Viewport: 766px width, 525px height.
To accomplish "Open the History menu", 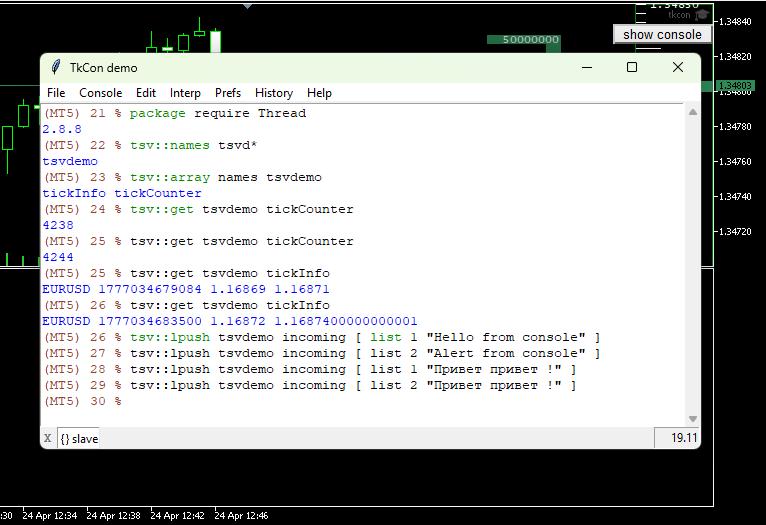I will coord(274,93).
